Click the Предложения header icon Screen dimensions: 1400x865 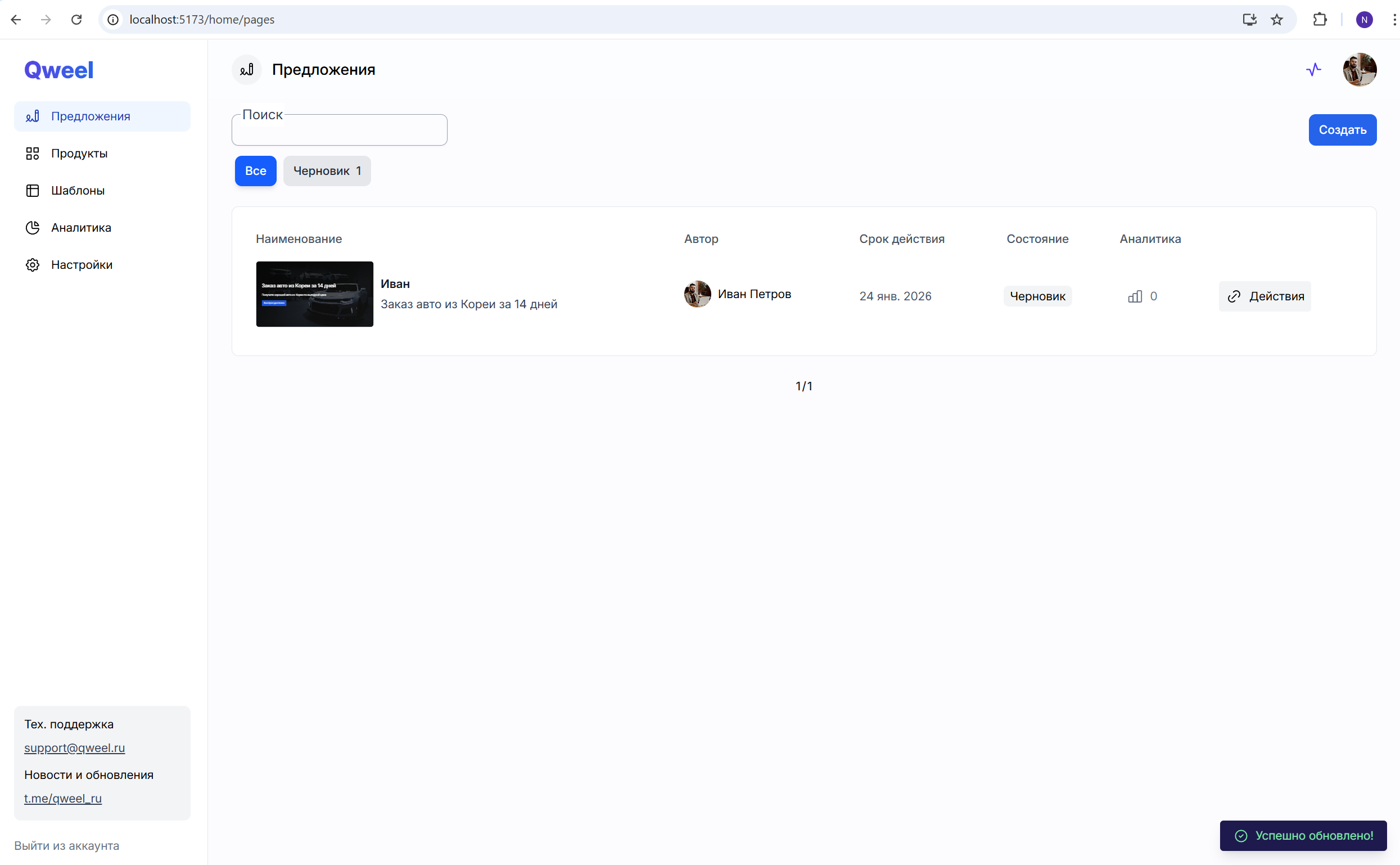click(246, 70)
